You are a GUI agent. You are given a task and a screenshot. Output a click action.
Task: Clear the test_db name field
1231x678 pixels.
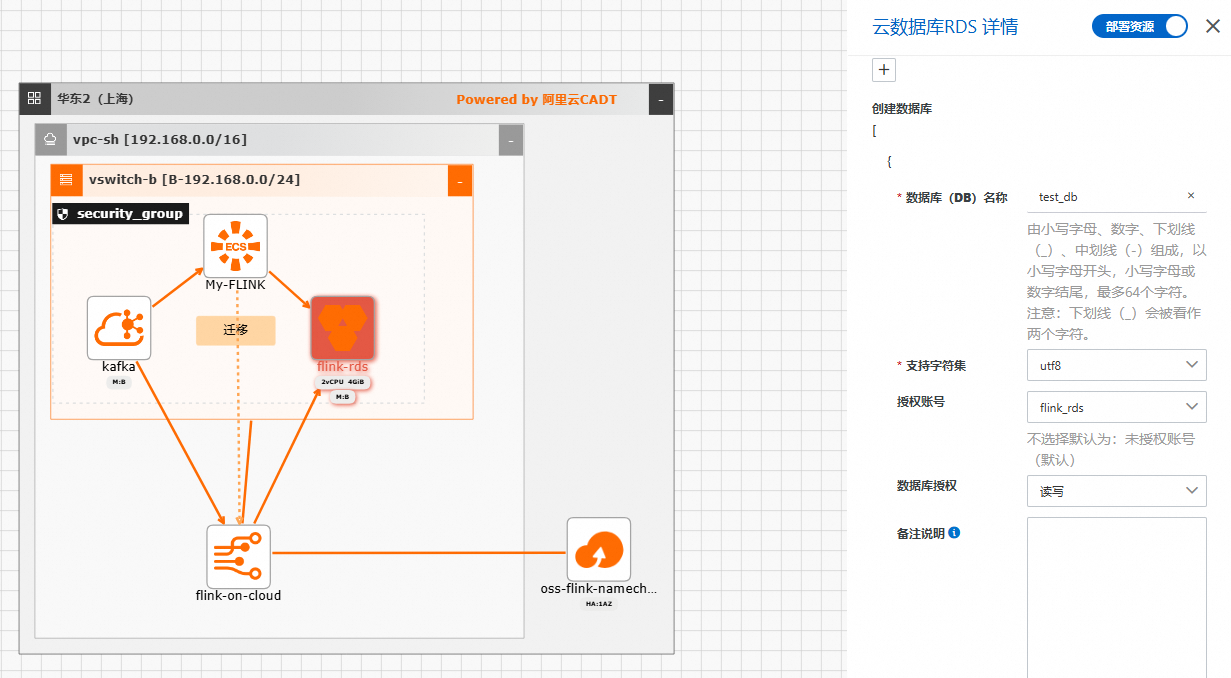(x=1191, y=196)
